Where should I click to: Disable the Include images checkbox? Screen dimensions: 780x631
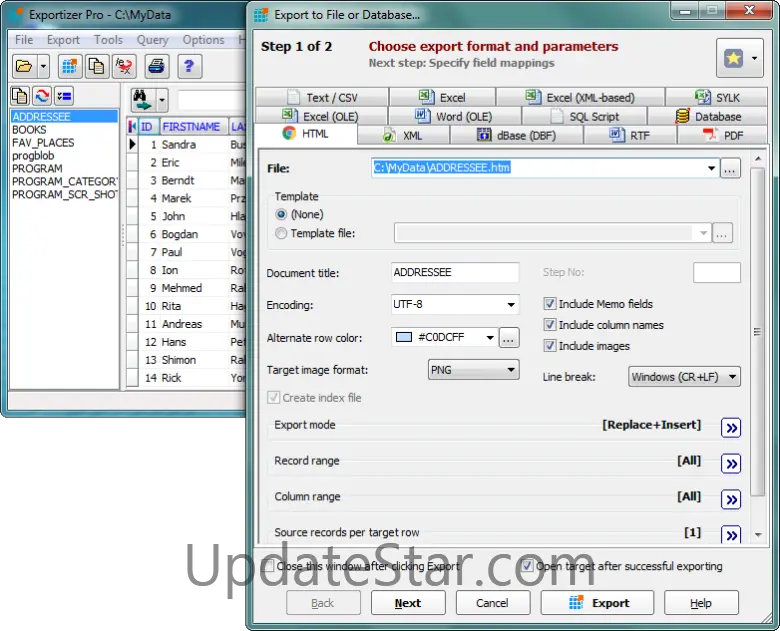[x=550, y=346]
